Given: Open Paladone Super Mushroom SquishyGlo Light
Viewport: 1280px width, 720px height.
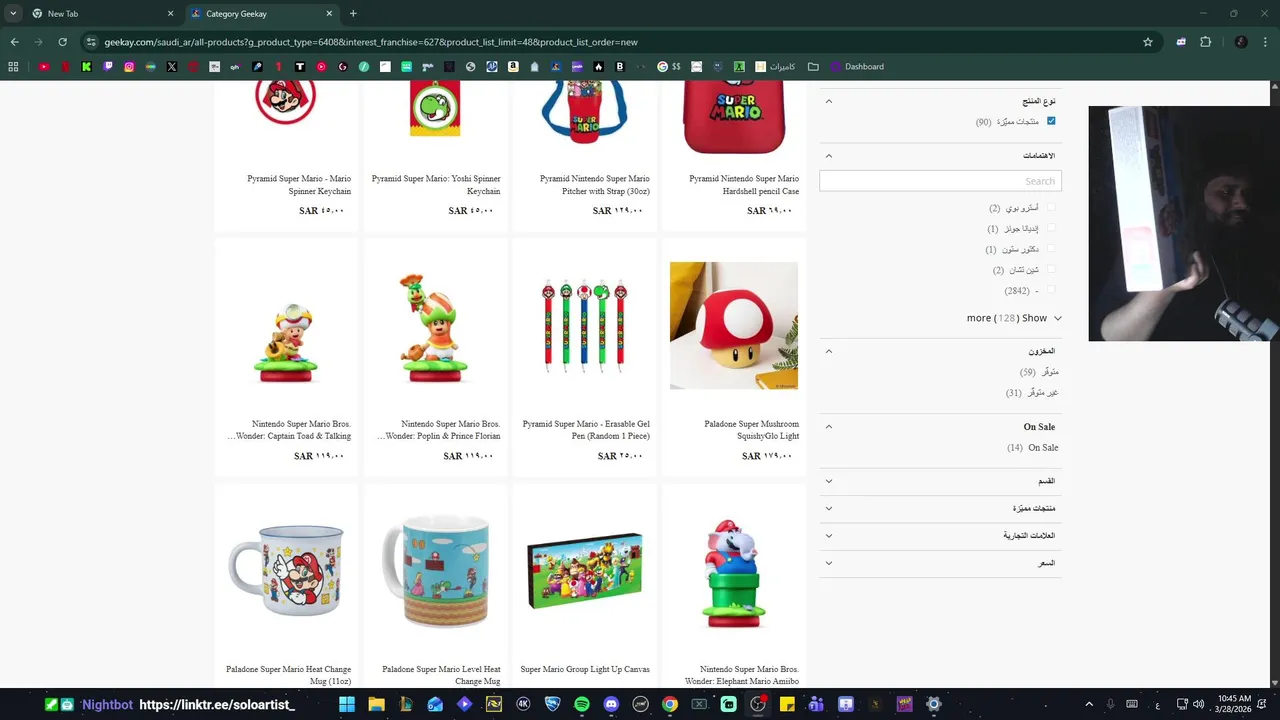Looking at the screenshot, I should pyautogui.click(x=751, y=430).
